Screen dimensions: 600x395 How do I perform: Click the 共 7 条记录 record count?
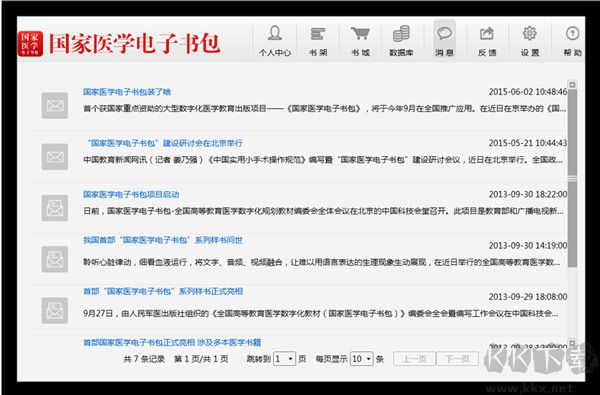144,359
